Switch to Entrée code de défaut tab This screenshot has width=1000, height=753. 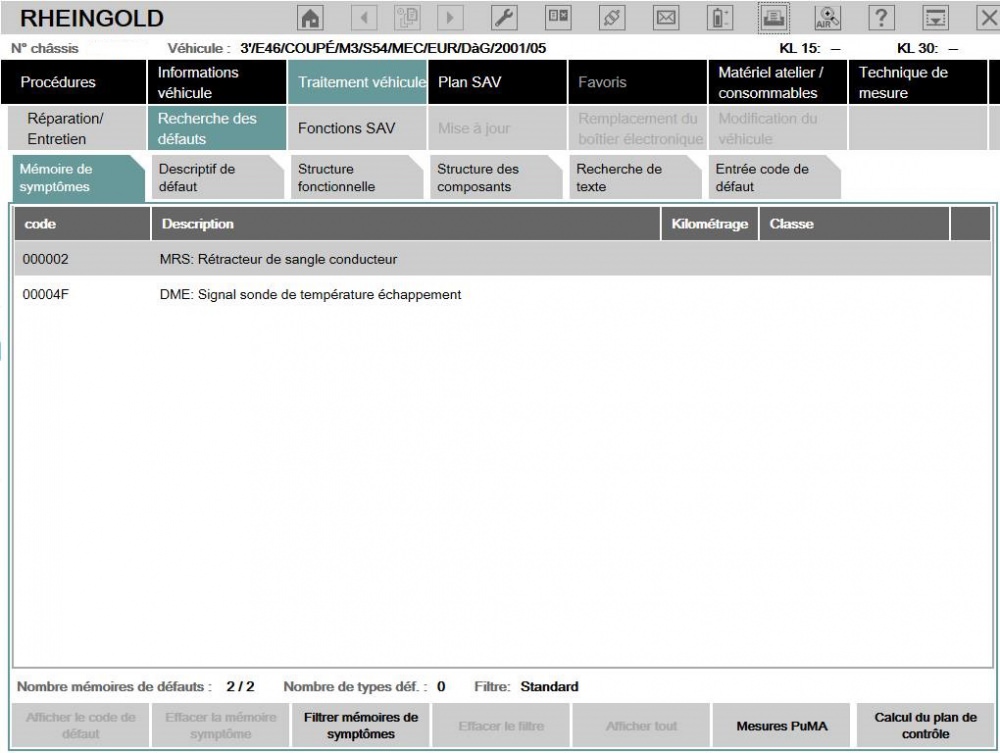(x=774, y=178)
